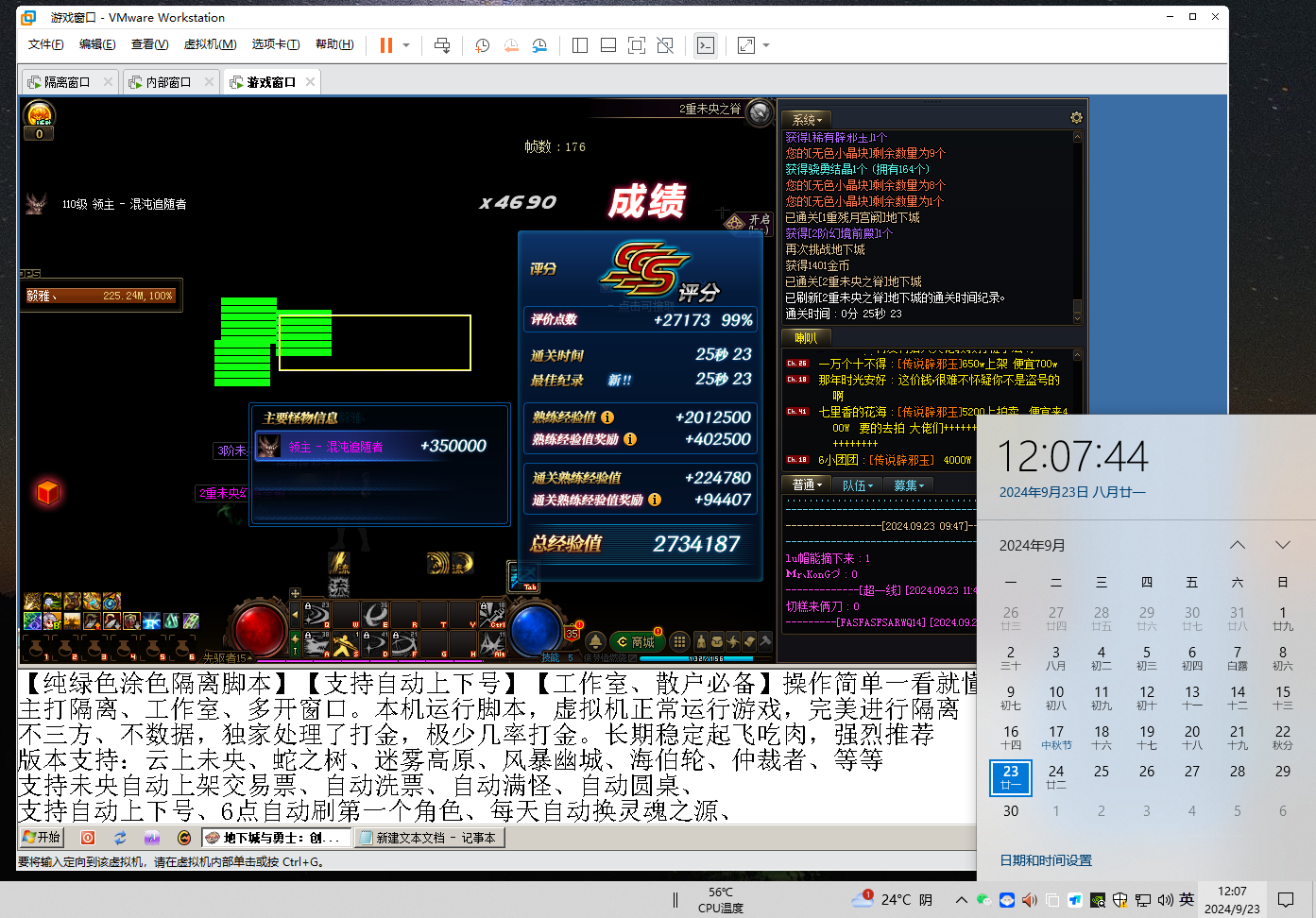The image size is (1316, 918).
Task: Open the 查看(V) menu
Action: [x=149, y=44]
